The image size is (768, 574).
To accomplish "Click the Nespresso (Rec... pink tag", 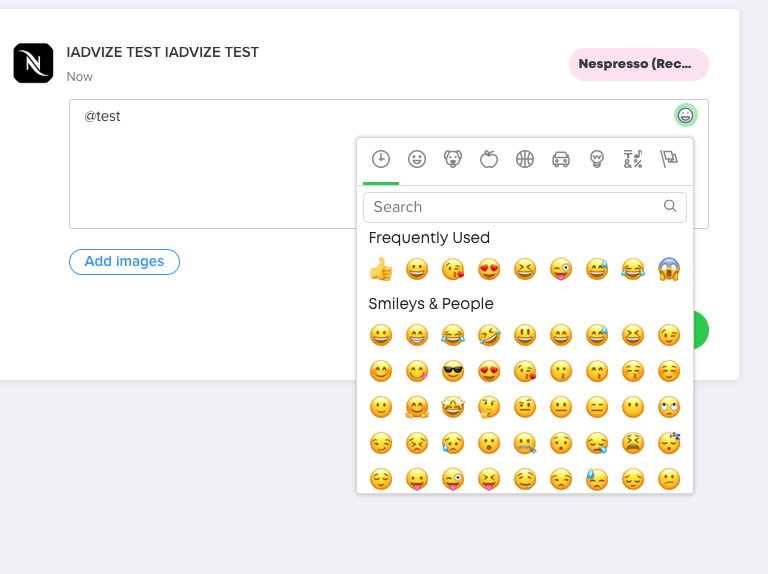I will pos(639,64).
